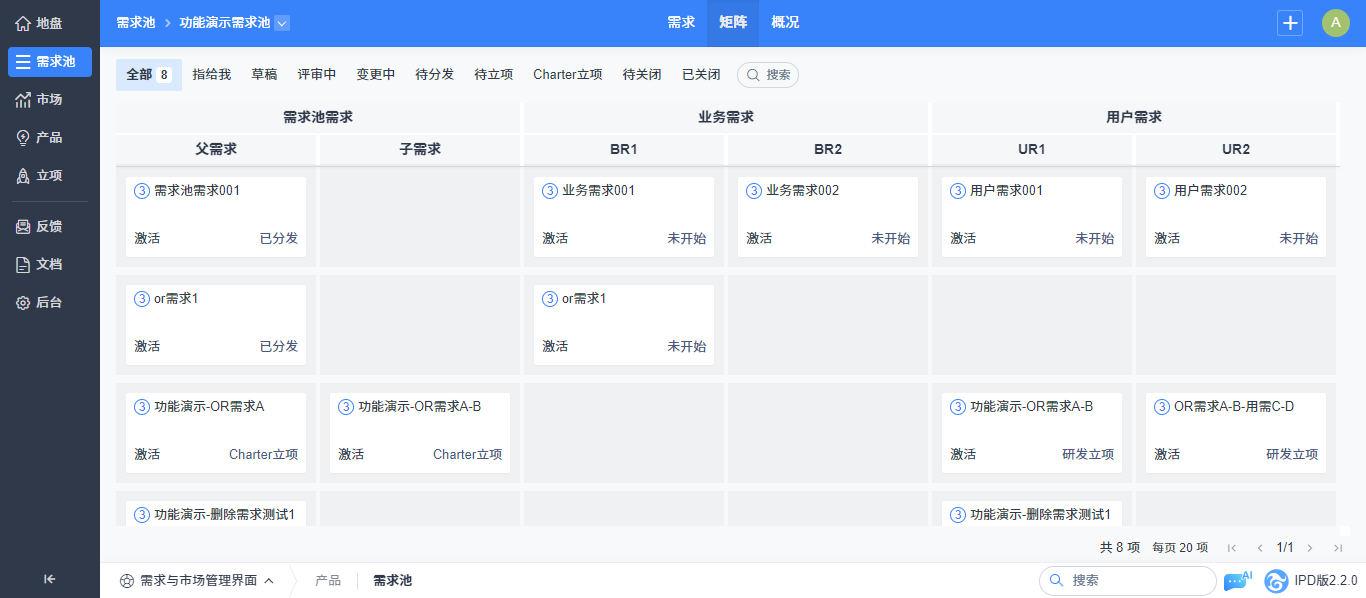Click the bottom 搜索 input field
Viewport: 1366px width, 598px height.
point(1128,580)
